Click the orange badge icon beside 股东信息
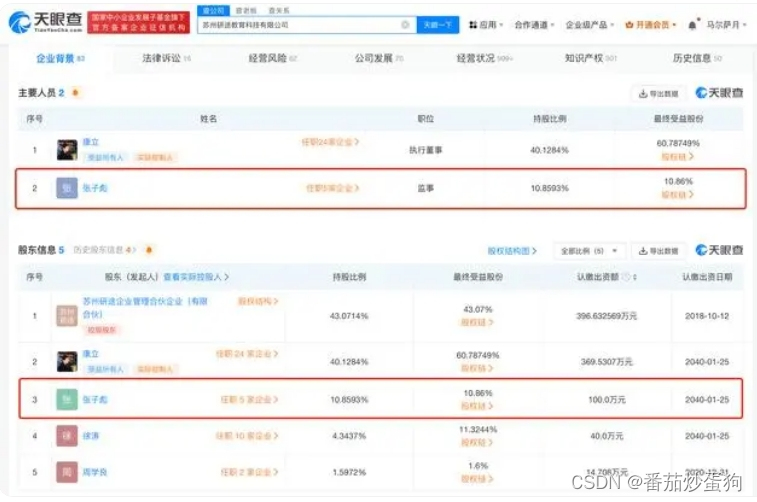757x502 pixels. 149,250
